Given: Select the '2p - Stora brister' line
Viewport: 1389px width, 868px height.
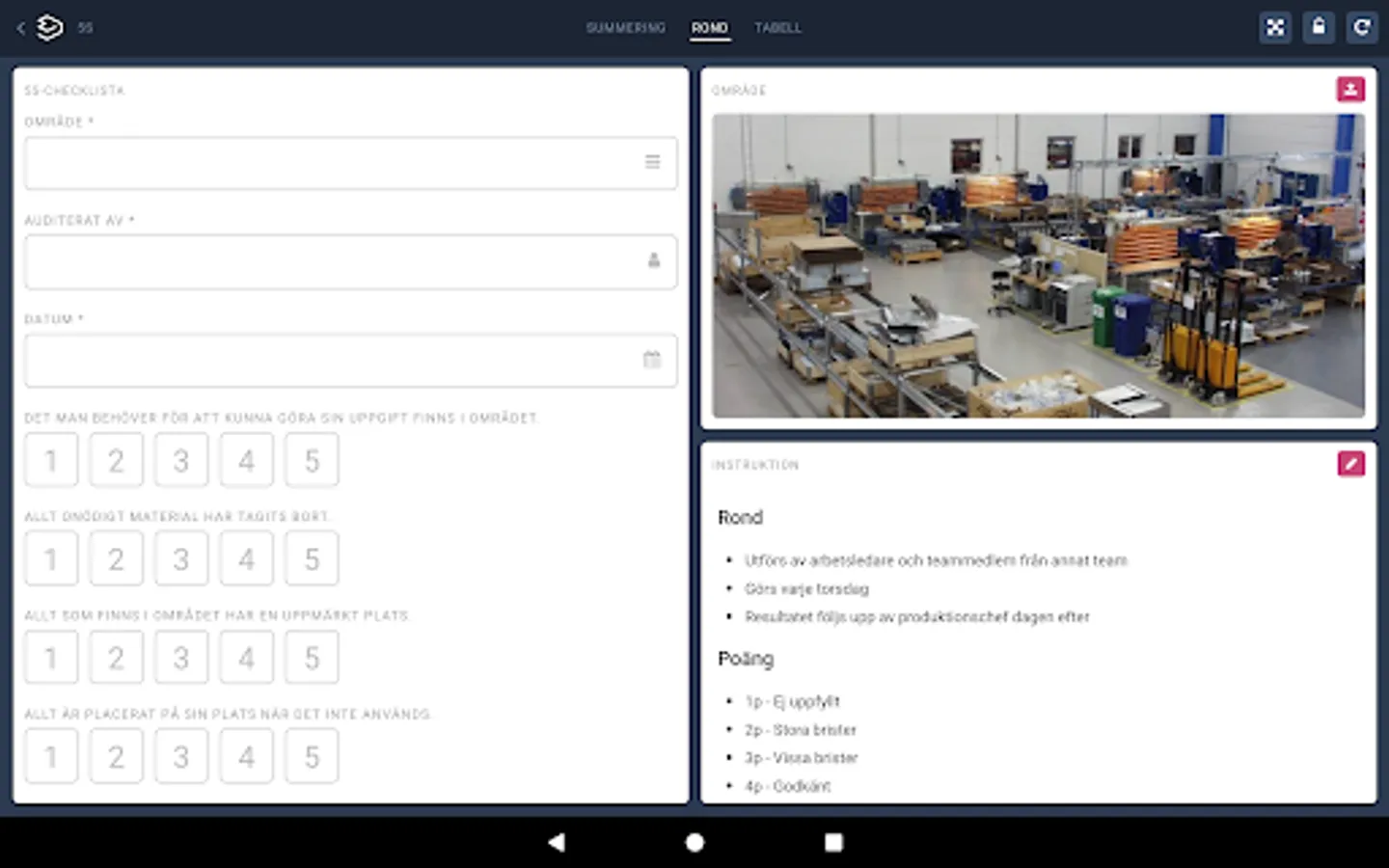Looking at the screenshot, I should click(x=800, y=730).
